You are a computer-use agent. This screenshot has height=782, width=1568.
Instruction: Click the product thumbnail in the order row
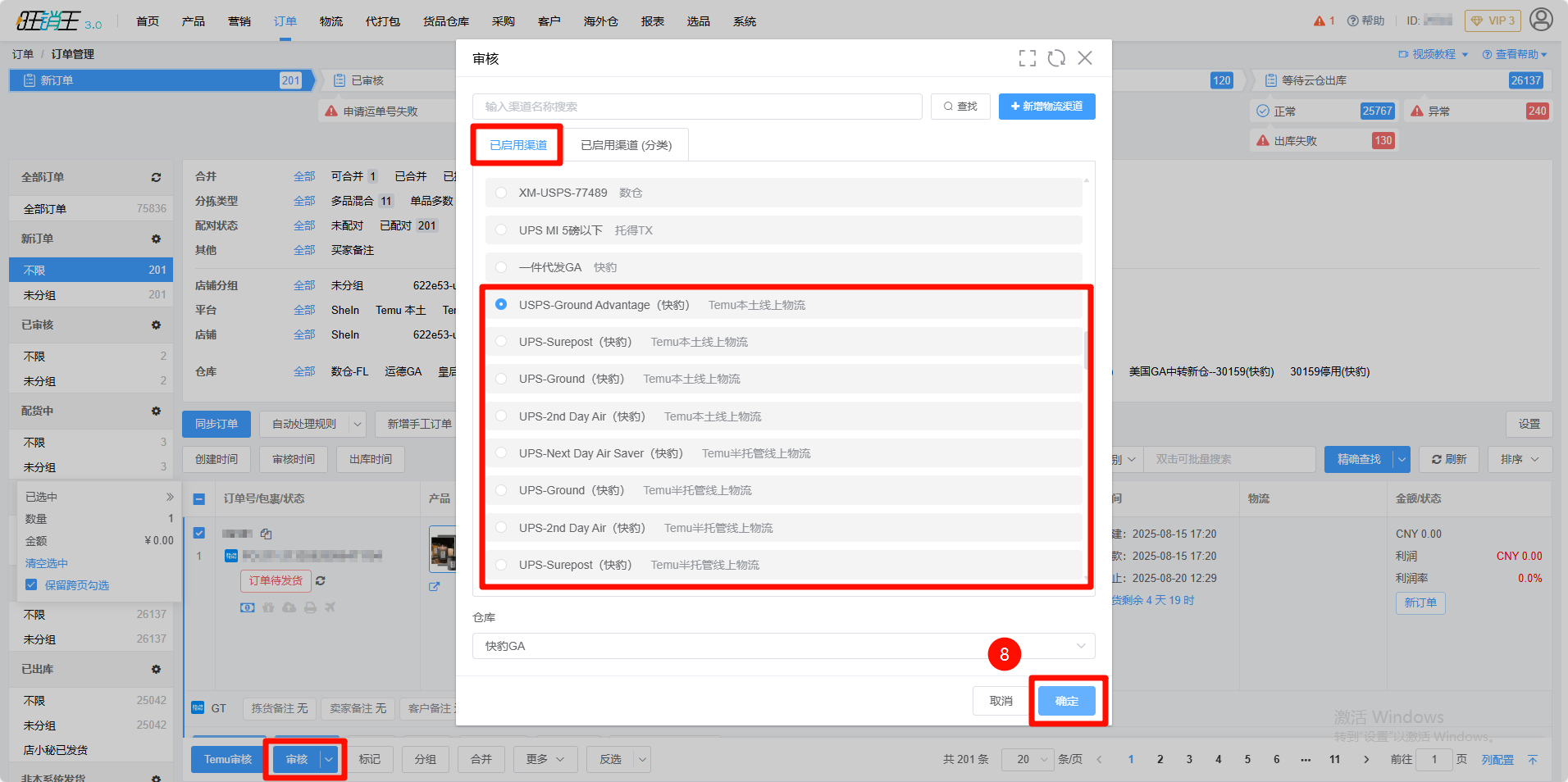442,549
